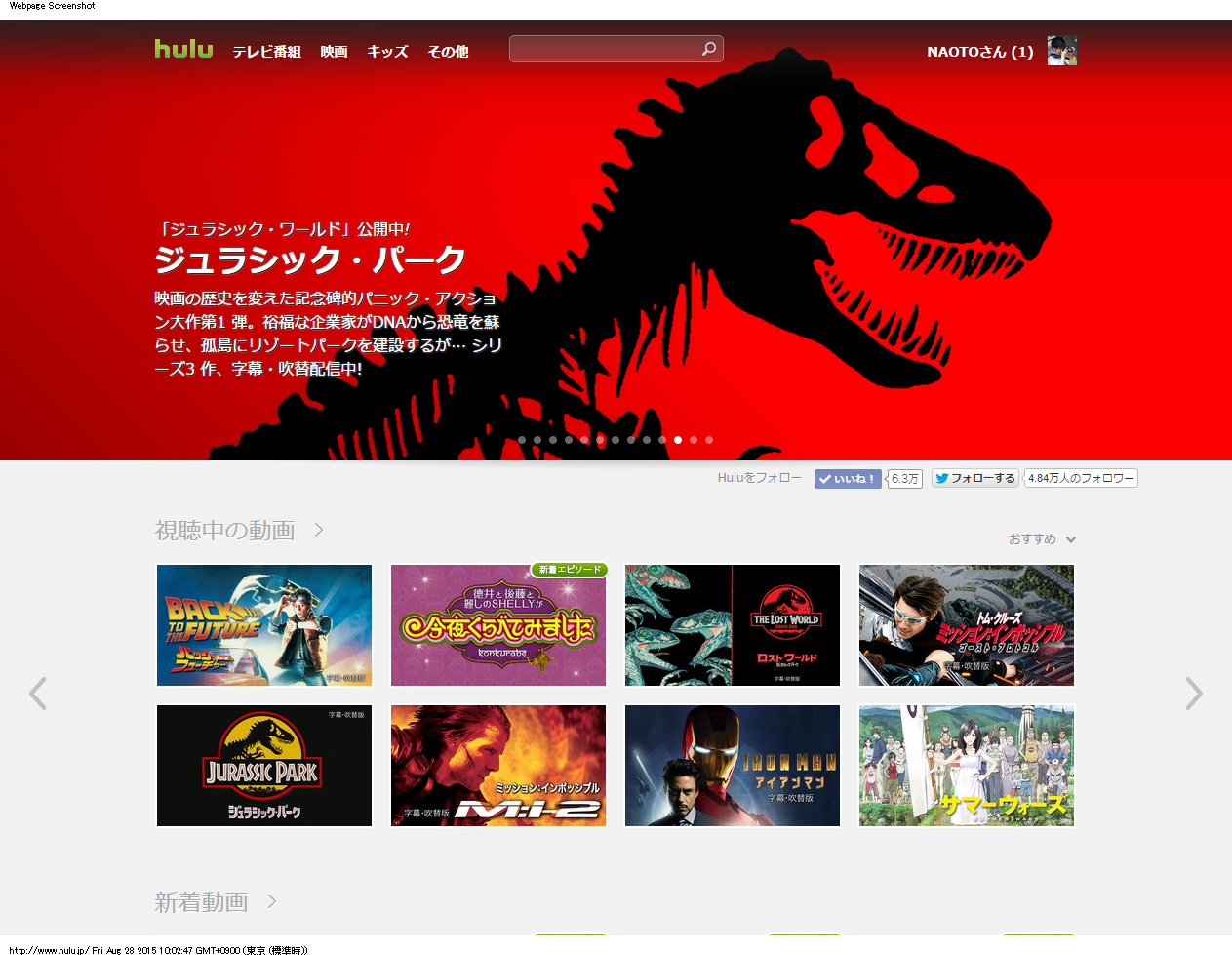Select the last hero banner dot

pos(709,440)
